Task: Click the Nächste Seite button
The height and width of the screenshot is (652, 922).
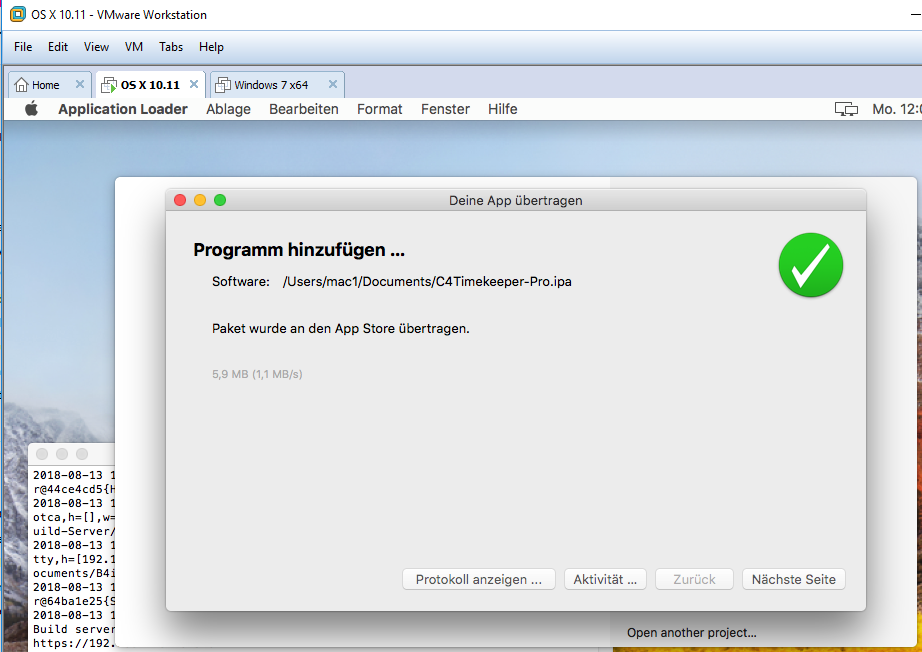Action: click(x=793, y=579)
